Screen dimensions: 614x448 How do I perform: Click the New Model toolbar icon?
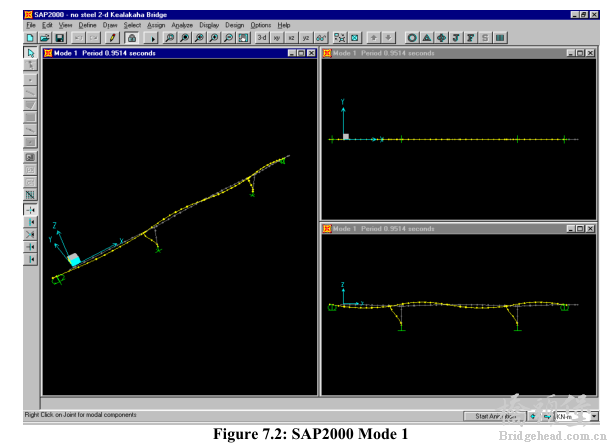(x=30, y=38)
